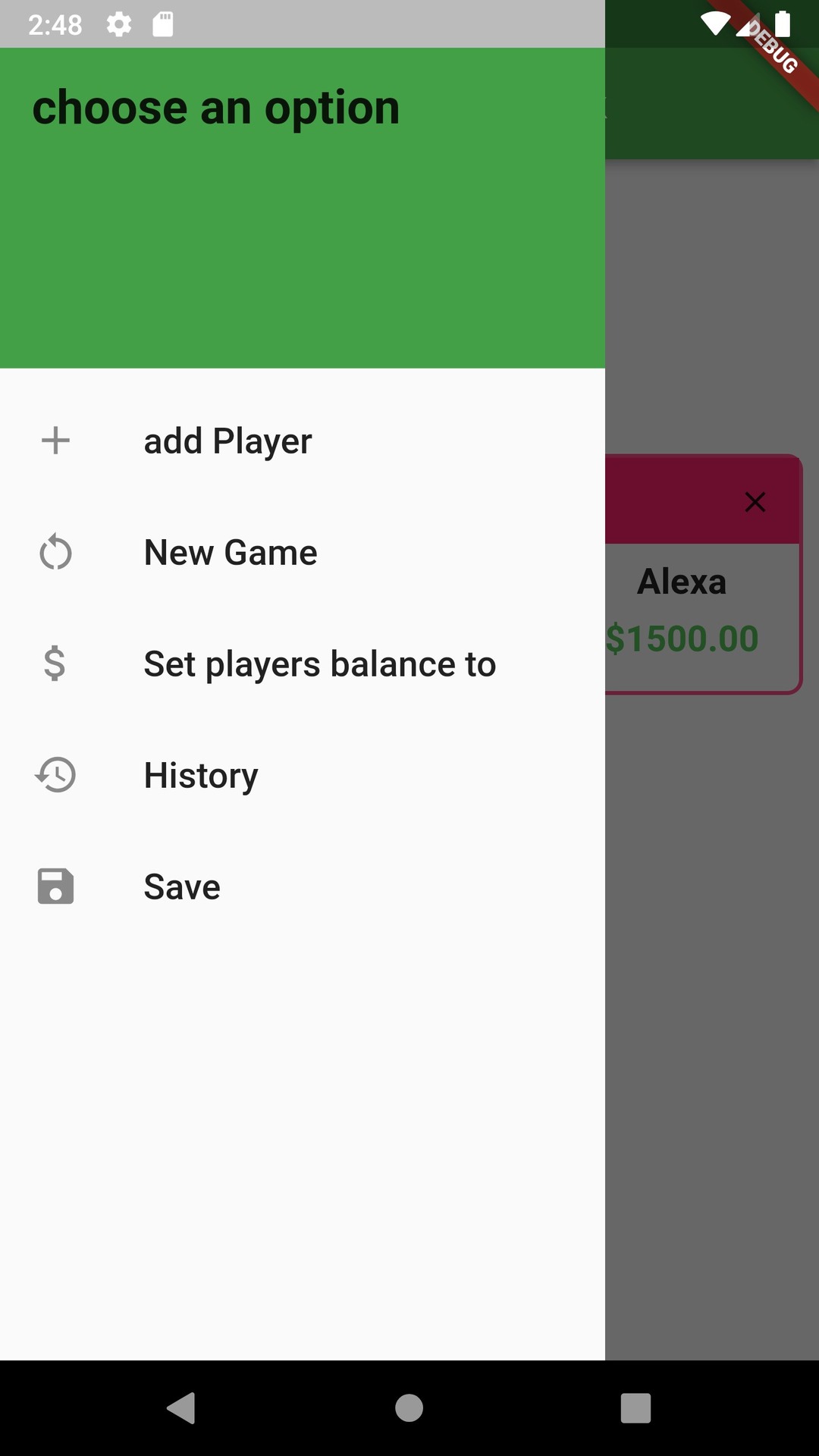Tap the recent apps square button

(635, 1408)
